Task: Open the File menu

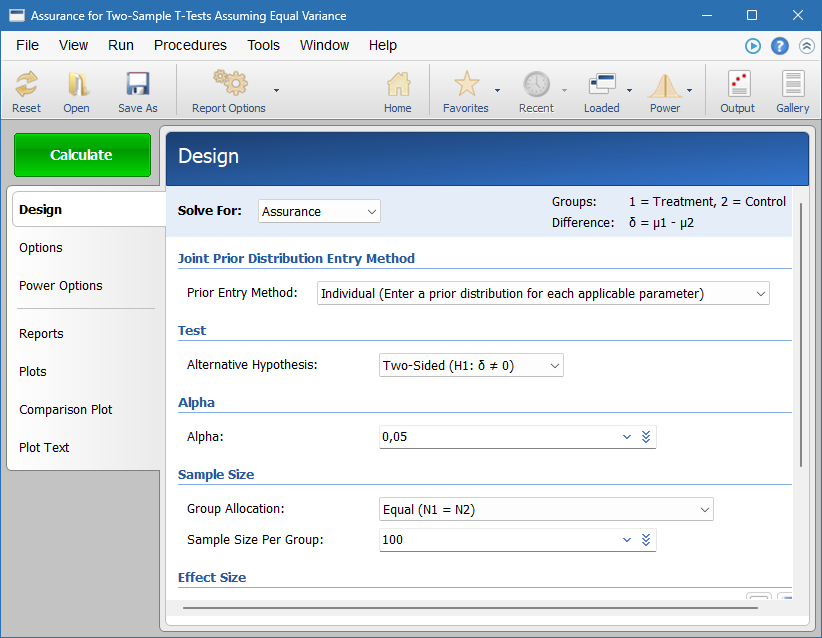Action: pos(27,46)
